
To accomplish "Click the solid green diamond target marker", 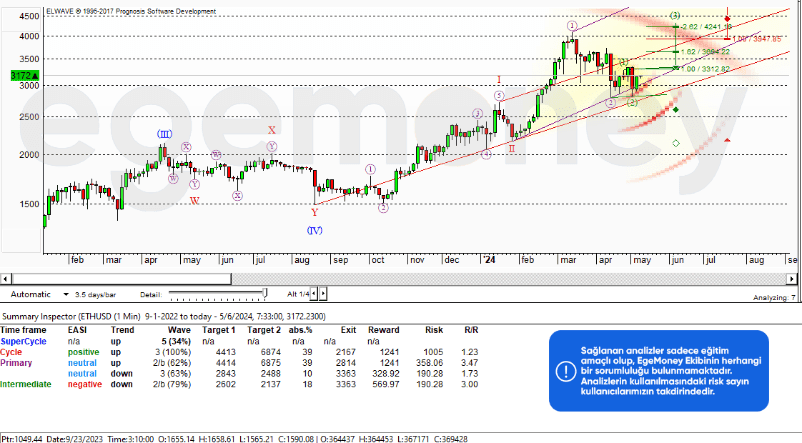I will [x=676, y=109].
